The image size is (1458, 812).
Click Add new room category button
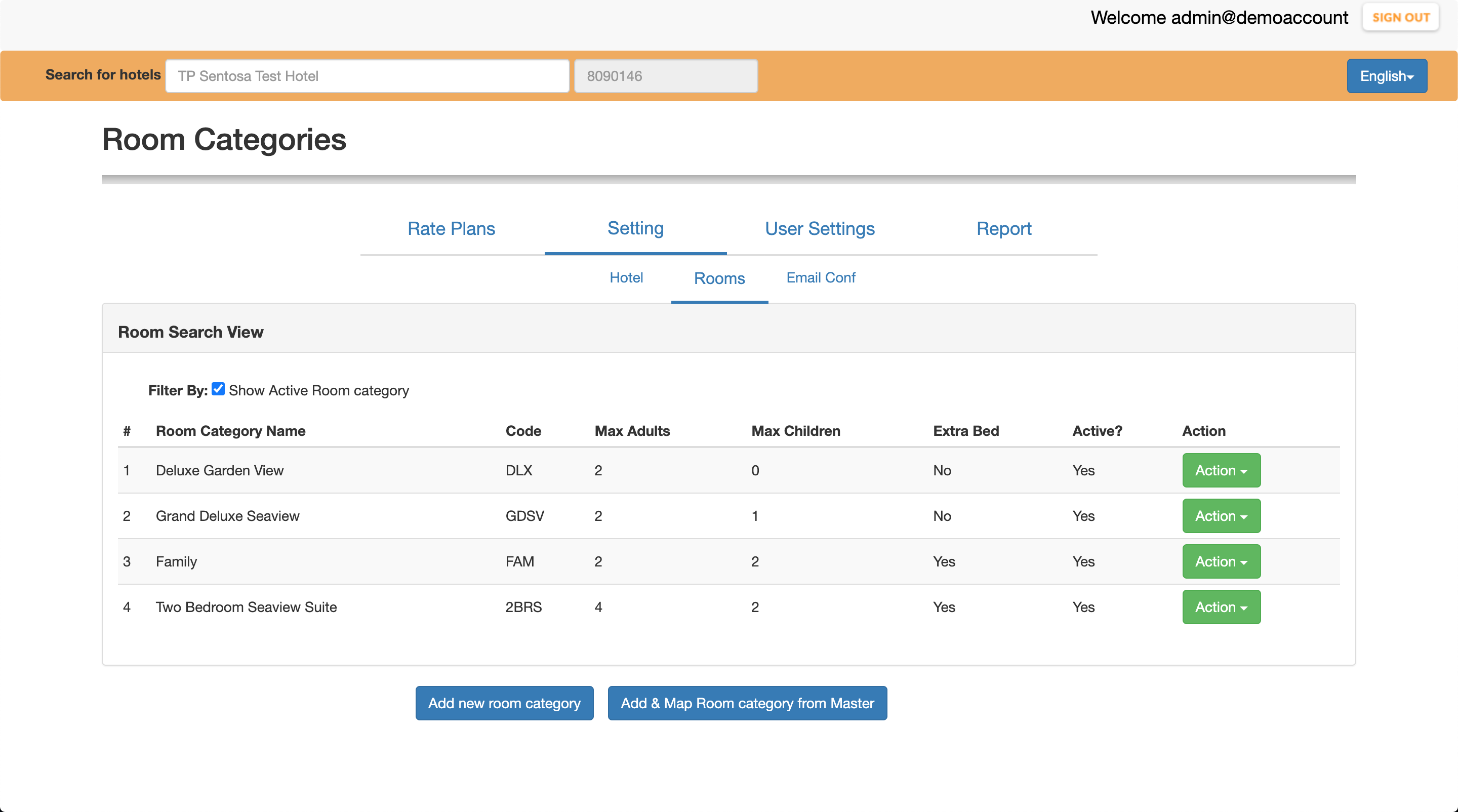pos(504,703)
